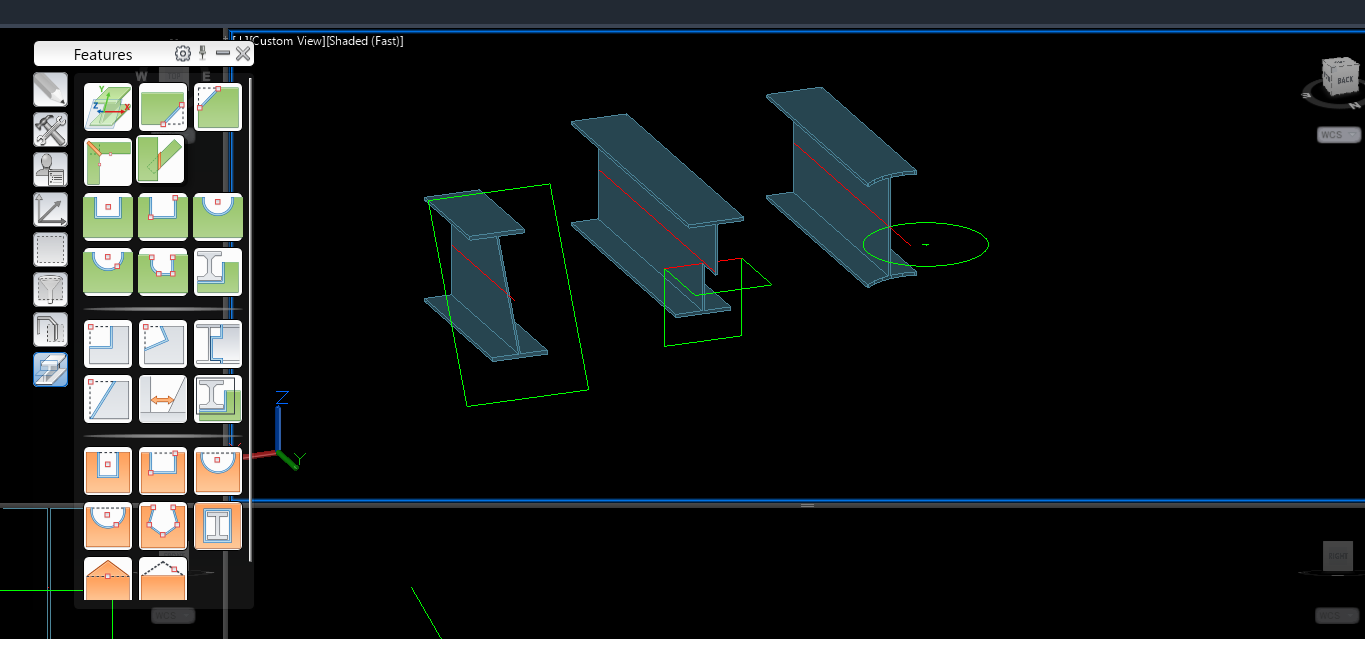Image resolution: width=1365 pixels, height=654 pixels.
Task: Choose the gray I-beam parametric cope tool
Action: [218, 344]
